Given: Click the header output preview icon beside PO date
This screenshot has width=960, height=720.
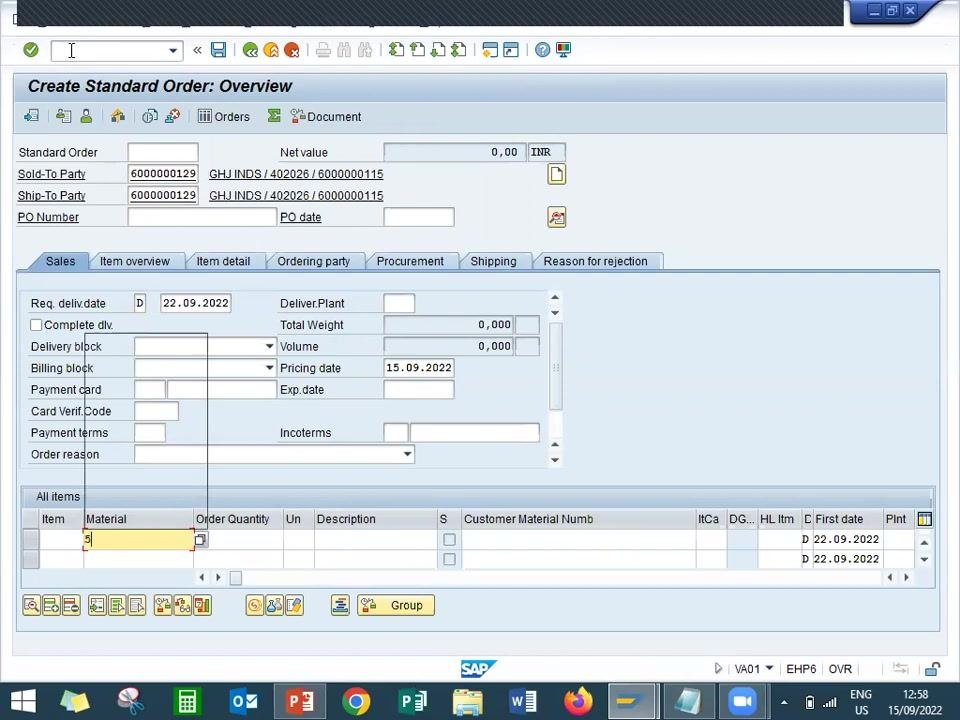Looking at the screenshot, I should pyautogui.click(x=557, y=217).
